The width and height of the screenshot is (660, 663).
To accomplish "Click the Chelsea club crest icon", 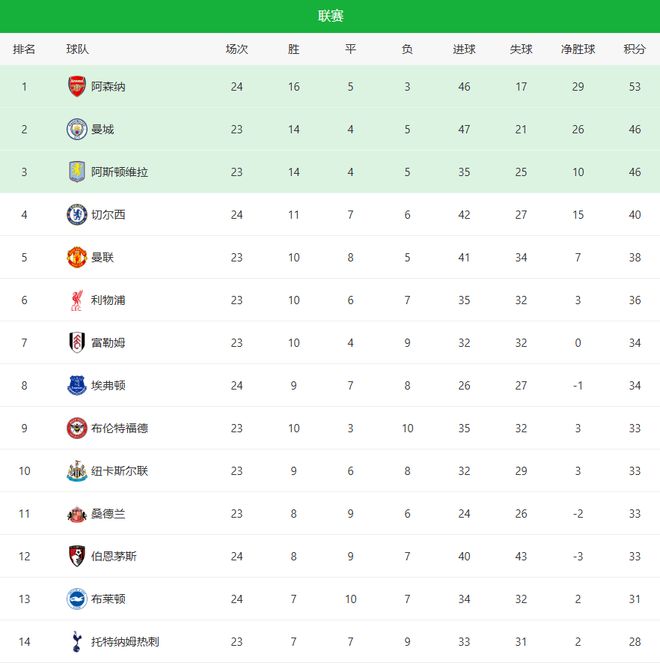I will 77,214.
